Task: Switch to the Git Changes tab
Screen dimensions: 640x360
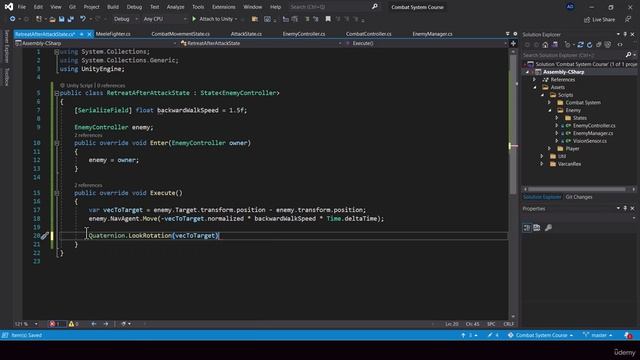Action: point(579,197)
